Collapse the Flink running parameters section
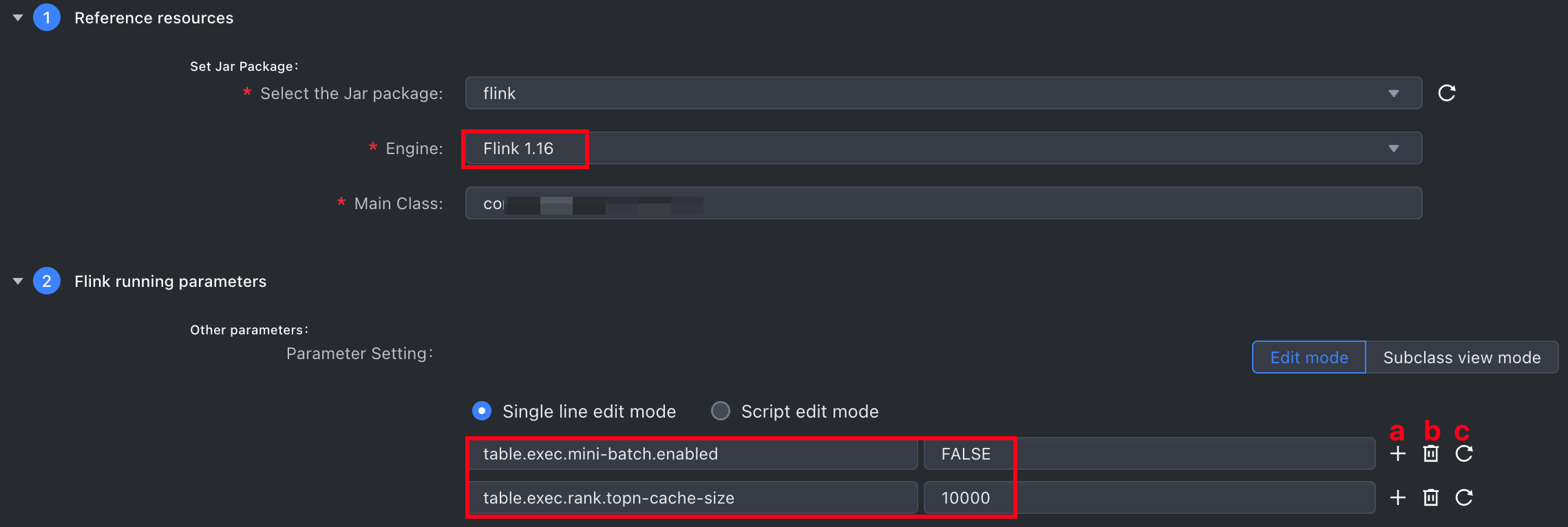This screenshot has height=527, width=1568. [18, 281]
